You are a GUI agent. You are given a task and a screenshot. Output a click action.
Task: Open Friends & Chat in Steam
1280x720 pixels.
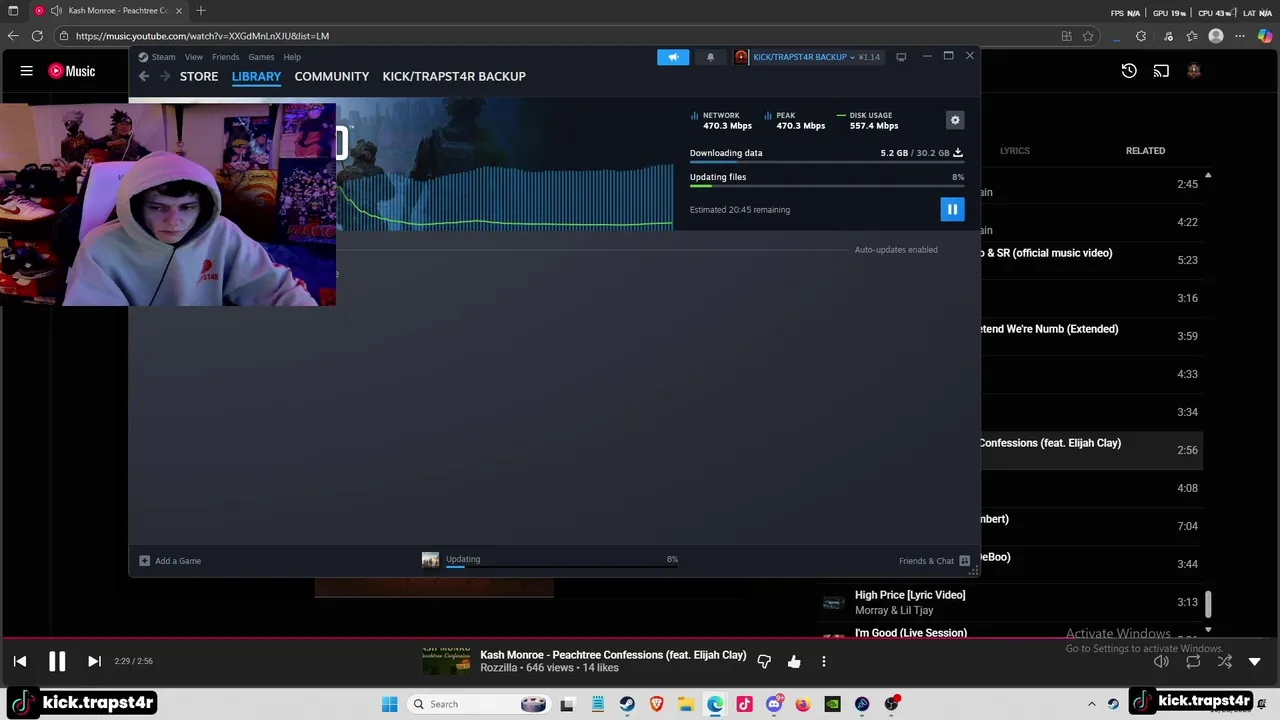click(x=934, y=561)
